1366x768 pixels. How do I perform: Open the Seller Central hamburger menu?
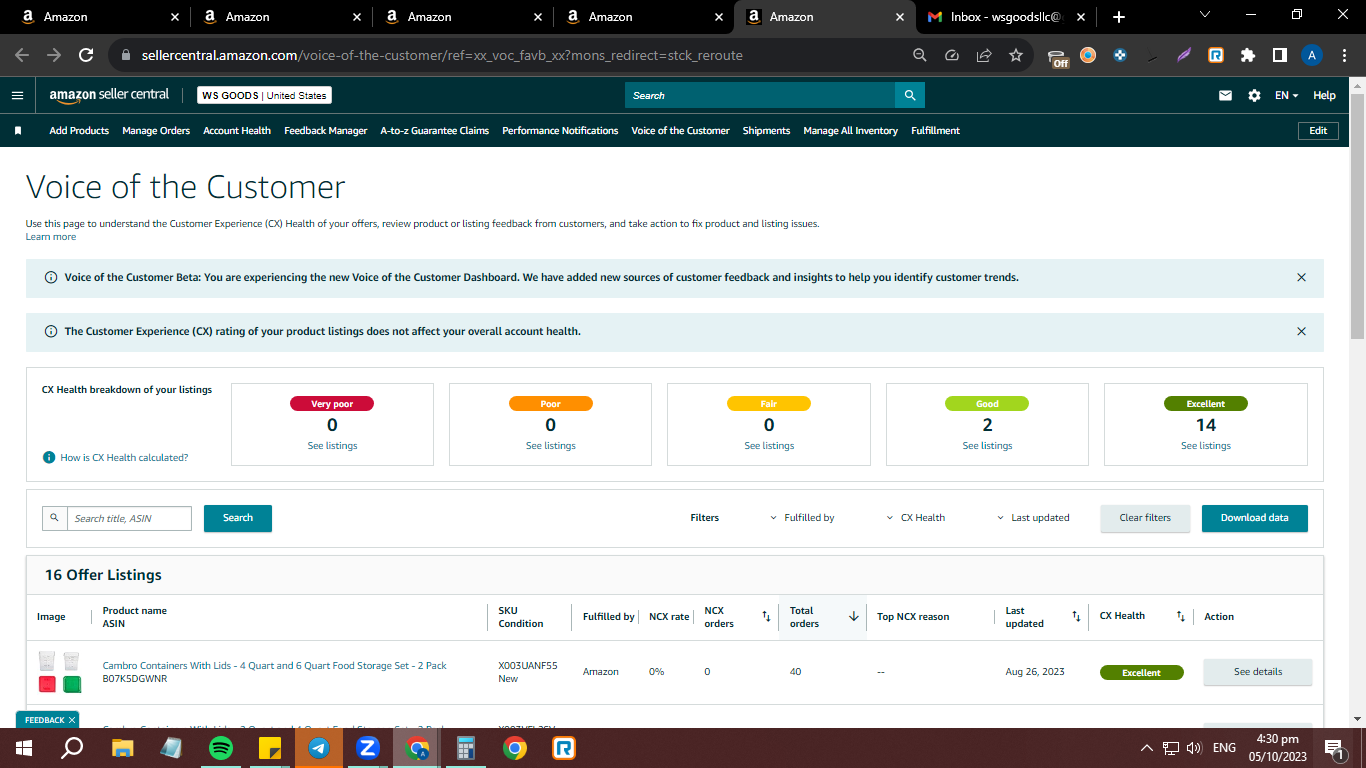(x=17, y=95)
